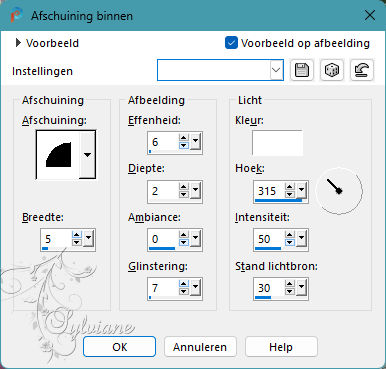The image size is (386, 369).
Task: Click the randomize parameters dice icon
Action: [332, 70]
